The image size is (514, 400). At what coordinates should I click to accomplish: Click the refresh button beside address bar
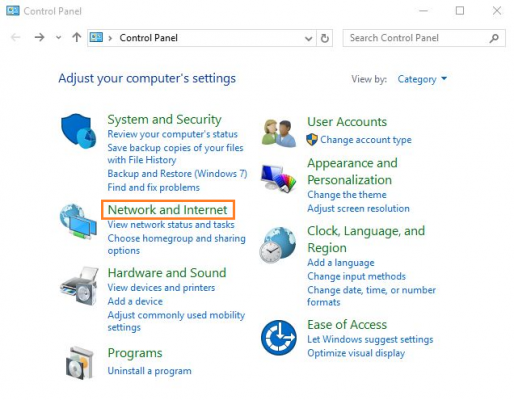tap(324, 38)
